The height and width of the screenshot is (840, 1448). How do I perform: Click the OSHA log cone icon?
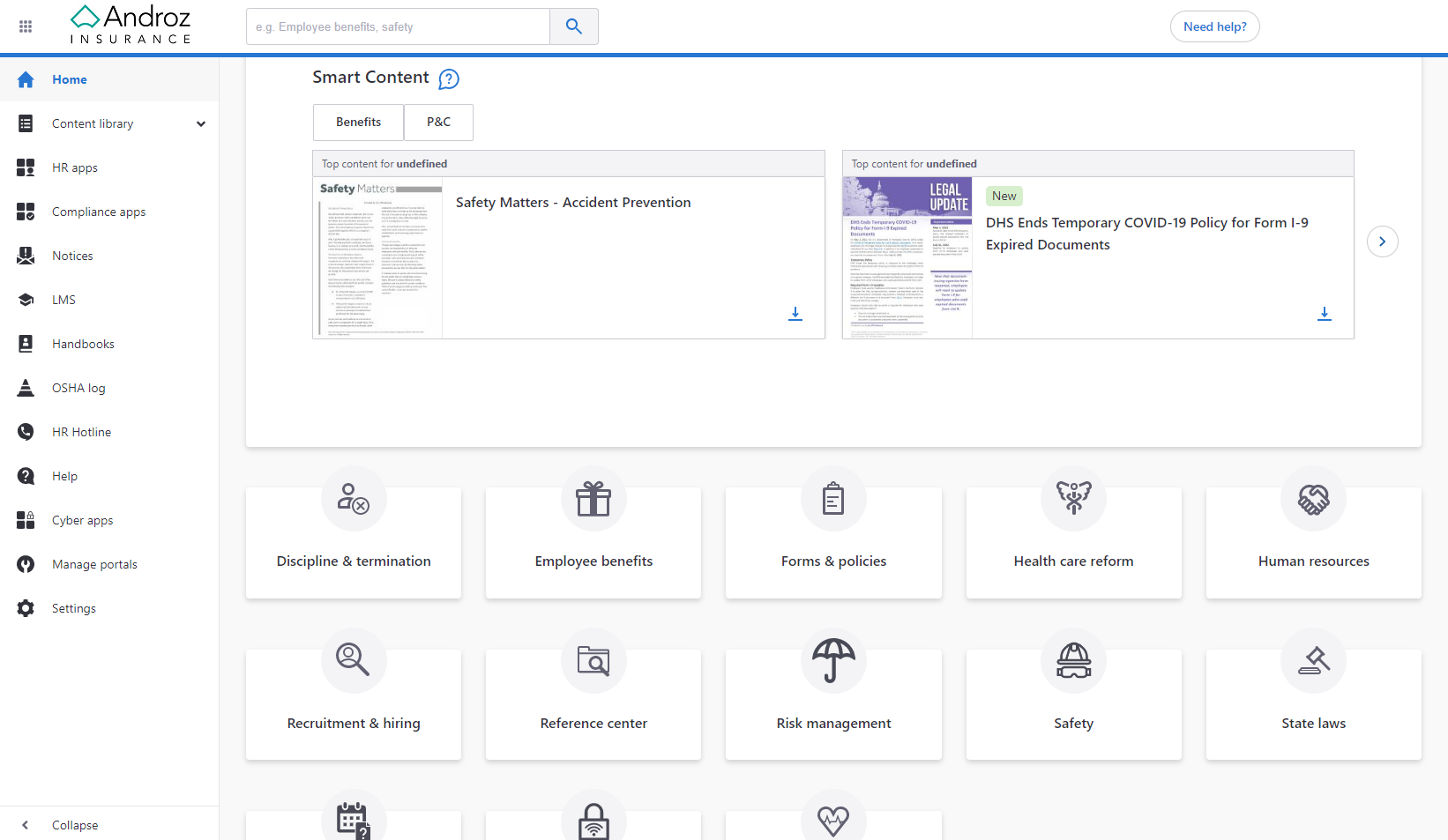click(26, 388)
